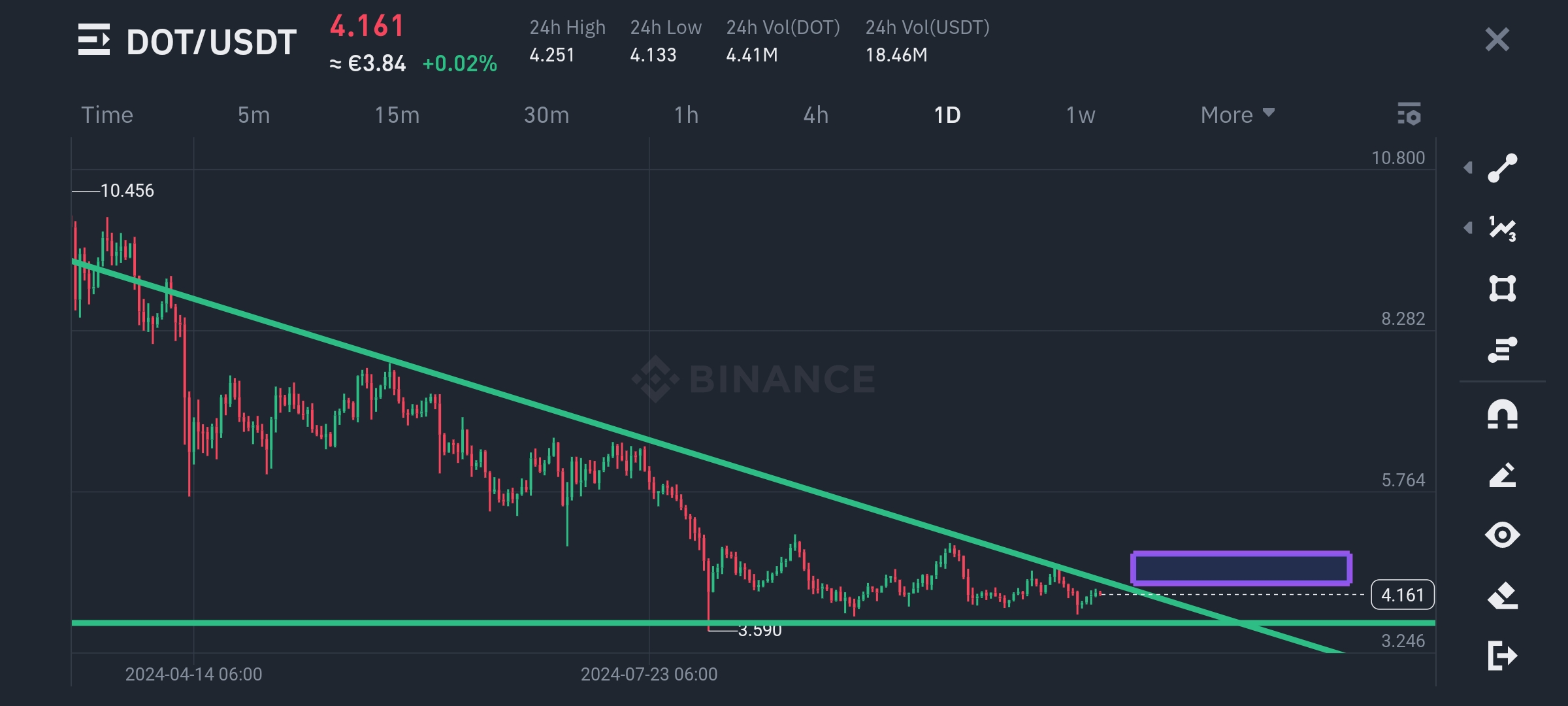The image size is (1568, 706).
Task: Select the trend line drawing tool
Action: click(x=1502, y=168)
